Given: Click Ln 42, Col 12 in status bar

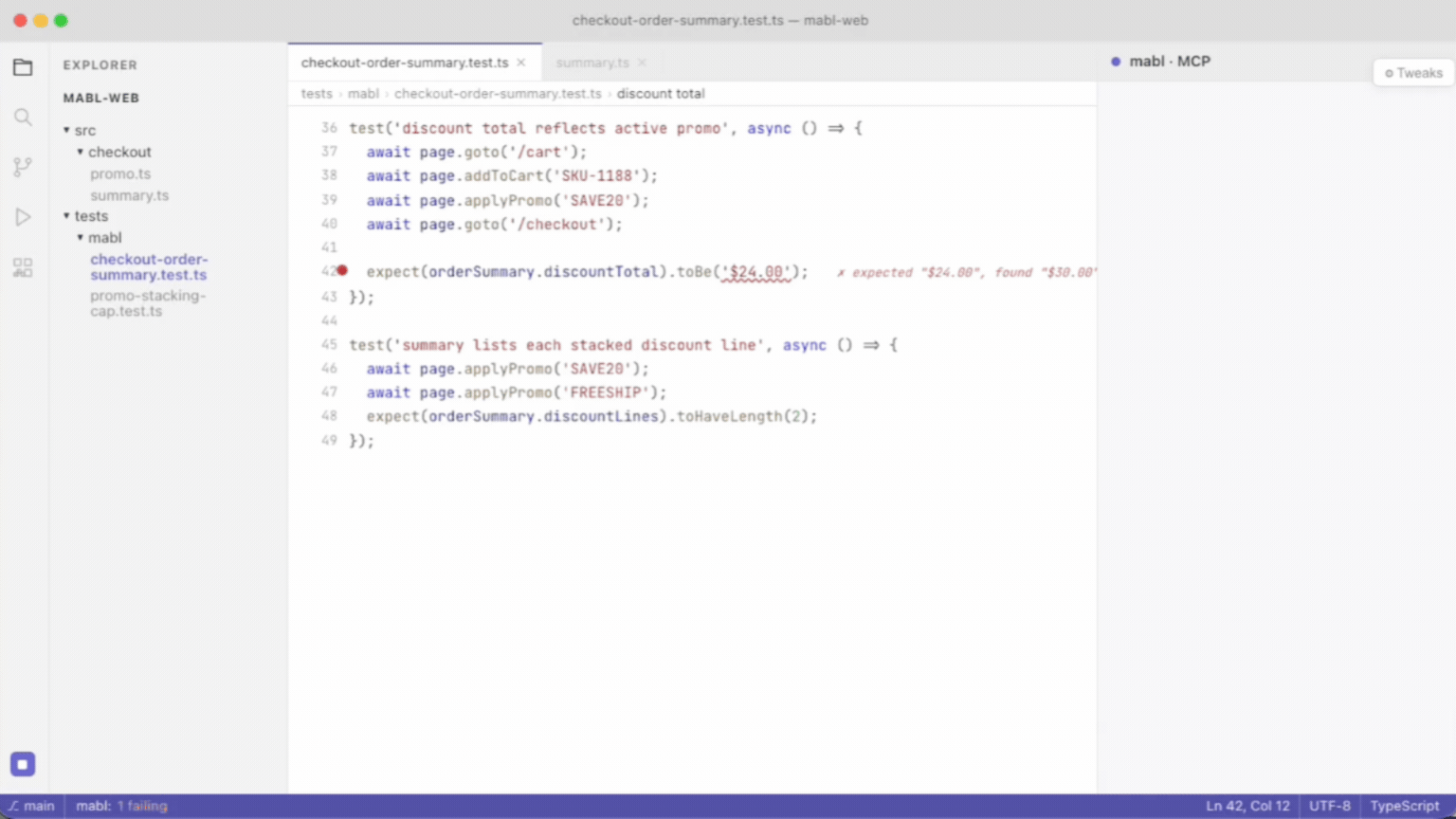Looking at the screenshot, I should coord(1247,806).
